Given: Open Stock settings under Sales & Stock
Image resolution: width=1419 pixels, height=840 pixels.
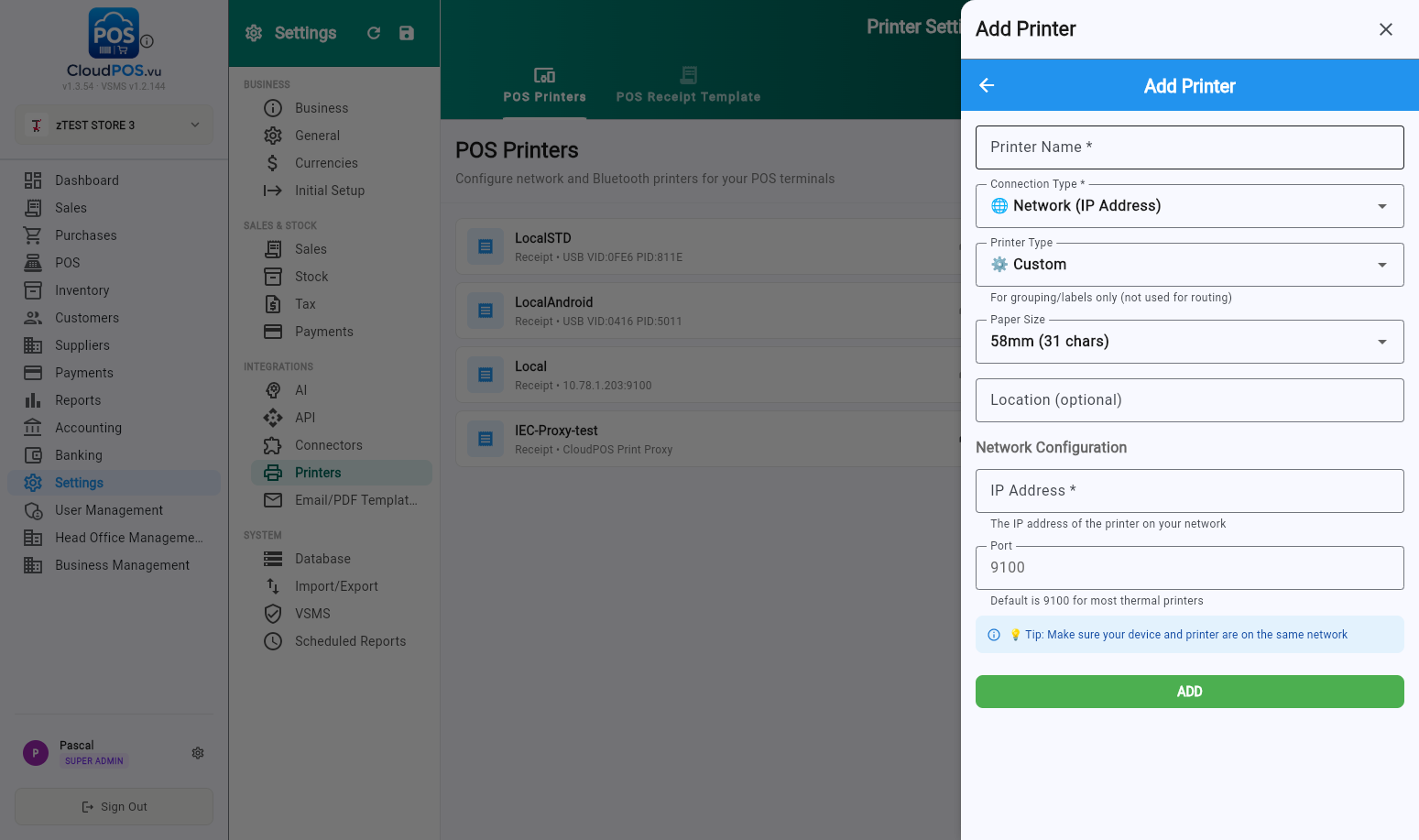Looking at the screenshot, I should [x=341, y=277].
